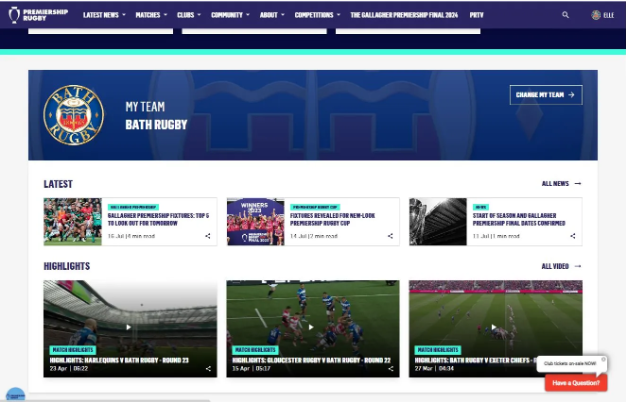Image resolution: width=626 pixels, height=402 pixels.
Task: Click the ELLE account name
Action: [608, 15]
